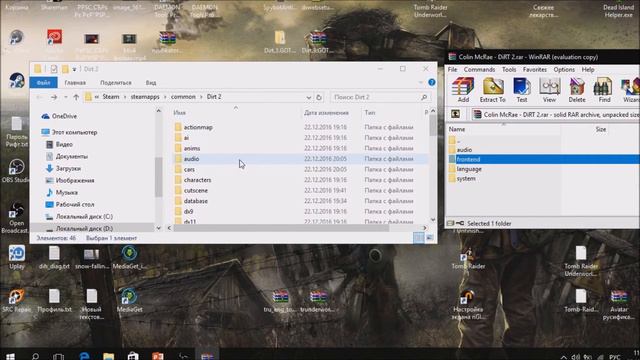The height and width of the screenshot is (360, 640).
Task: Select the cars folder in Explorer
Action: pyautogui.click(x=189, y=169)
